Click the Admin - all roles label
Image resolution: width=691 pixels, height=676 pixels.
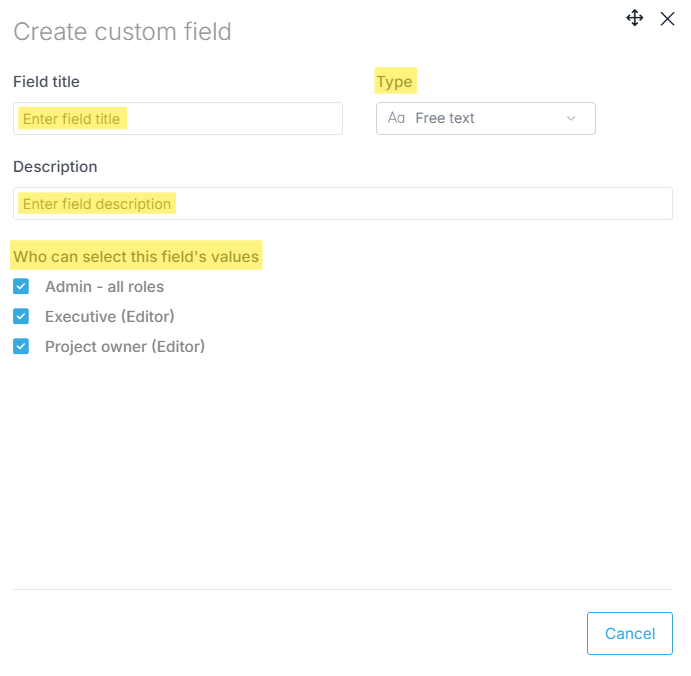(104, 287)
